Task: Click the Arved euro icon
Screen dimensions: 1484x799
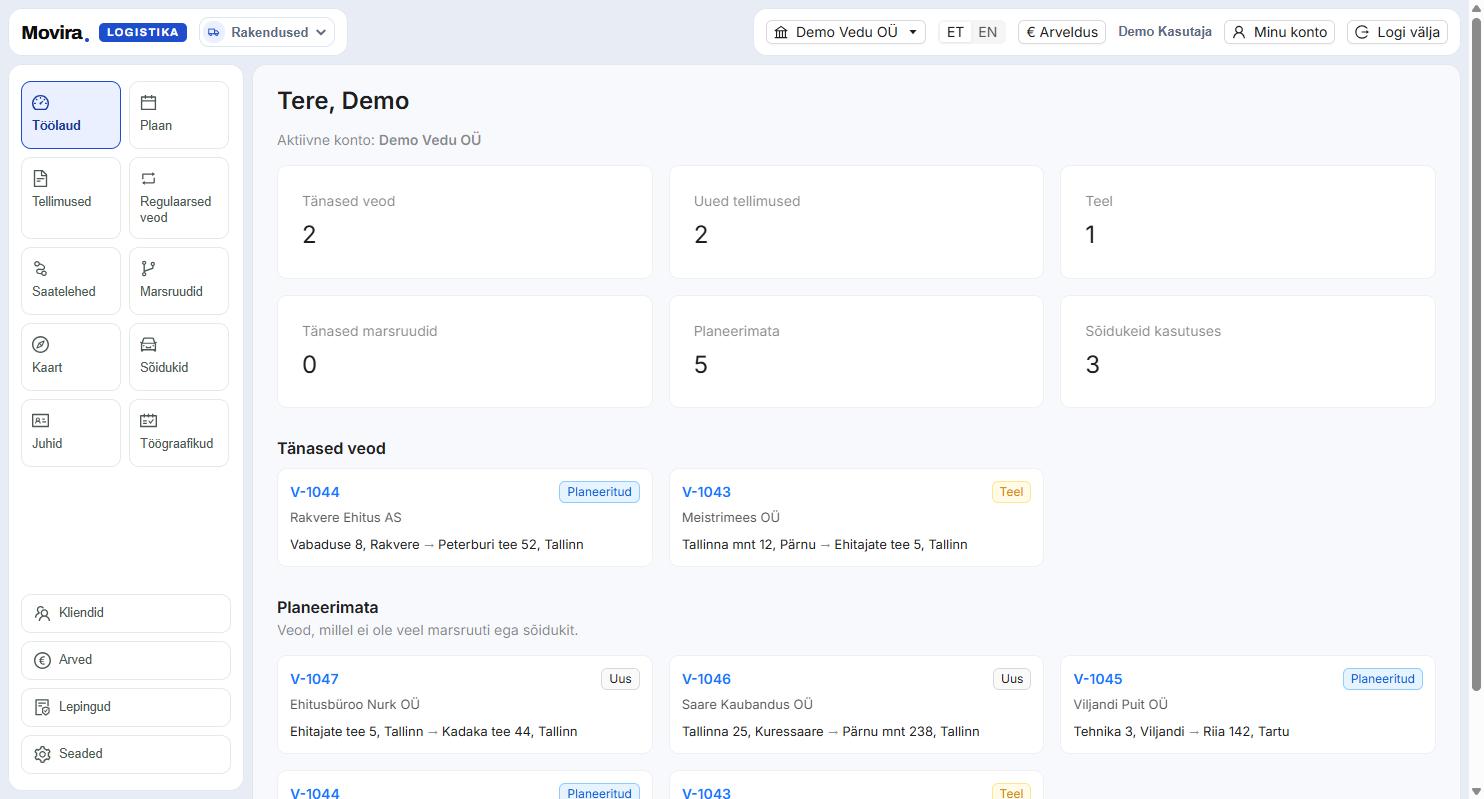Action: coord(42,660)
